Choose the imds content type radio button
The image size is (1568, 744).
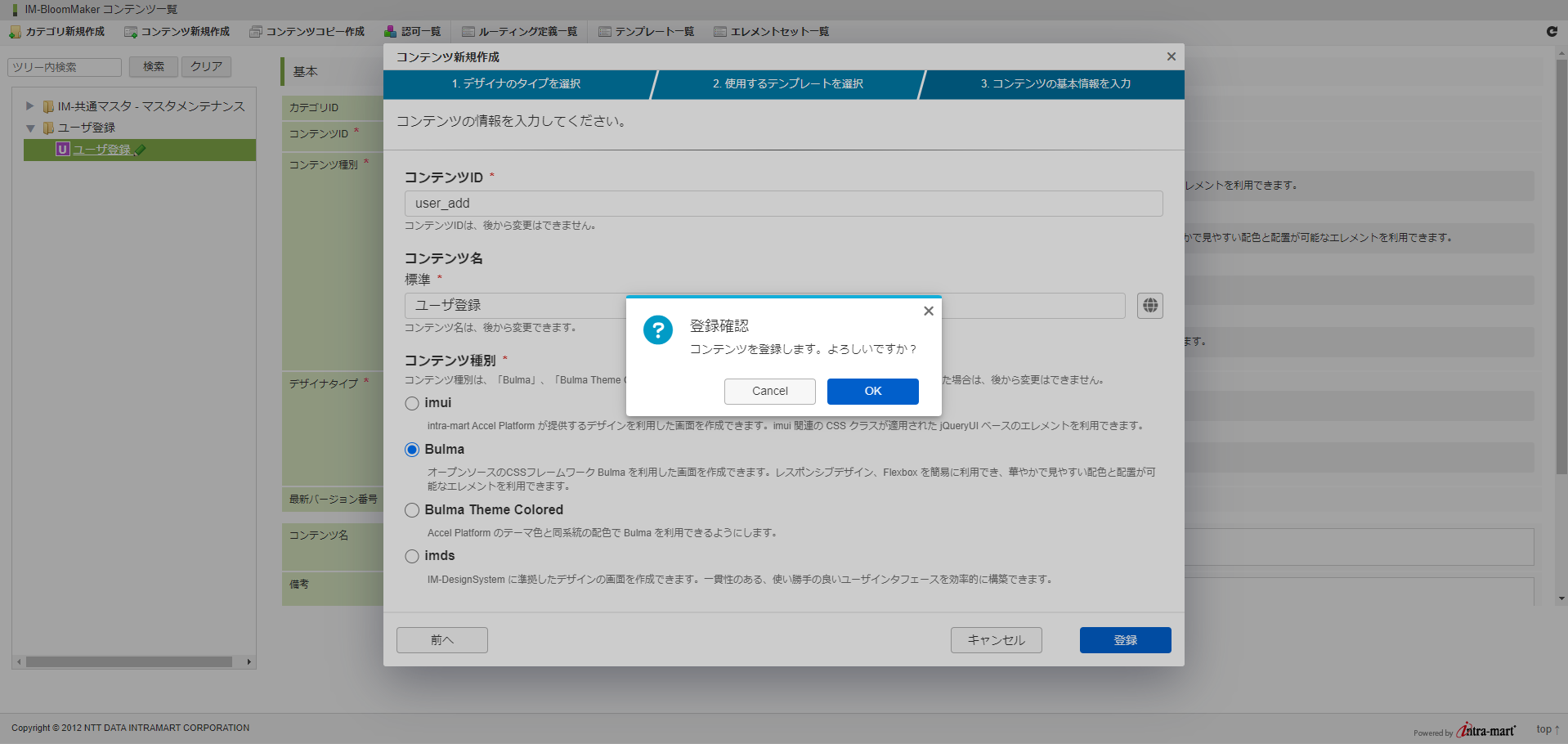tap(412, 557)
